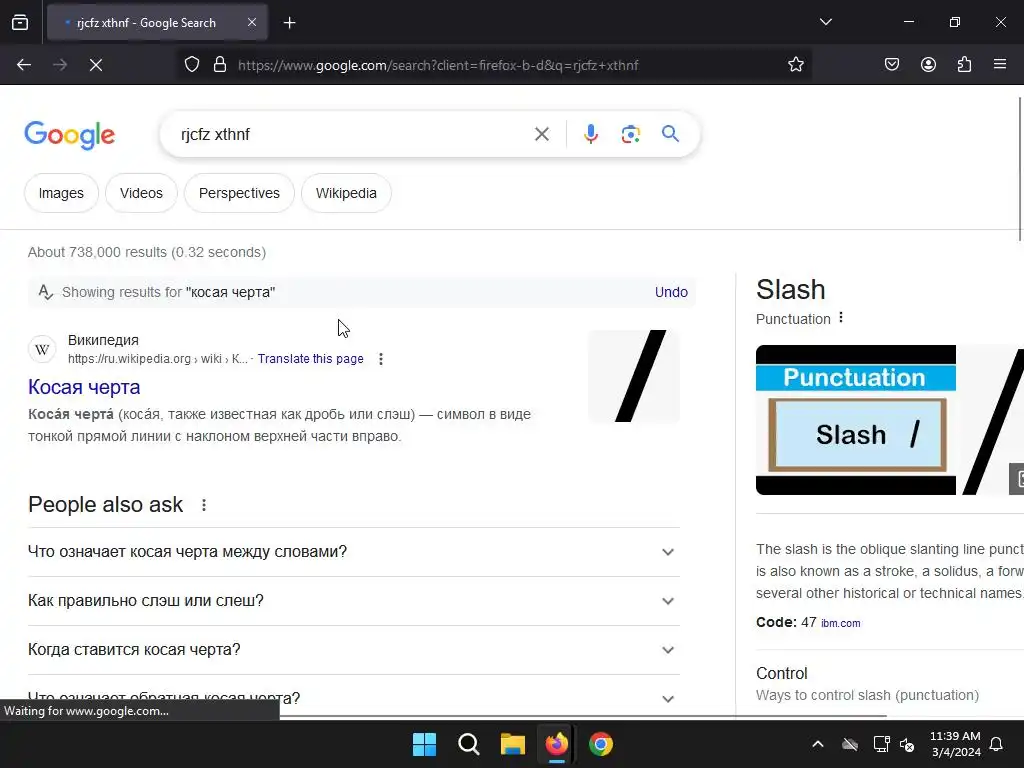The image size is (1024, 768).
Task: Open clock and calendar flyout
Action: (955, 744)
